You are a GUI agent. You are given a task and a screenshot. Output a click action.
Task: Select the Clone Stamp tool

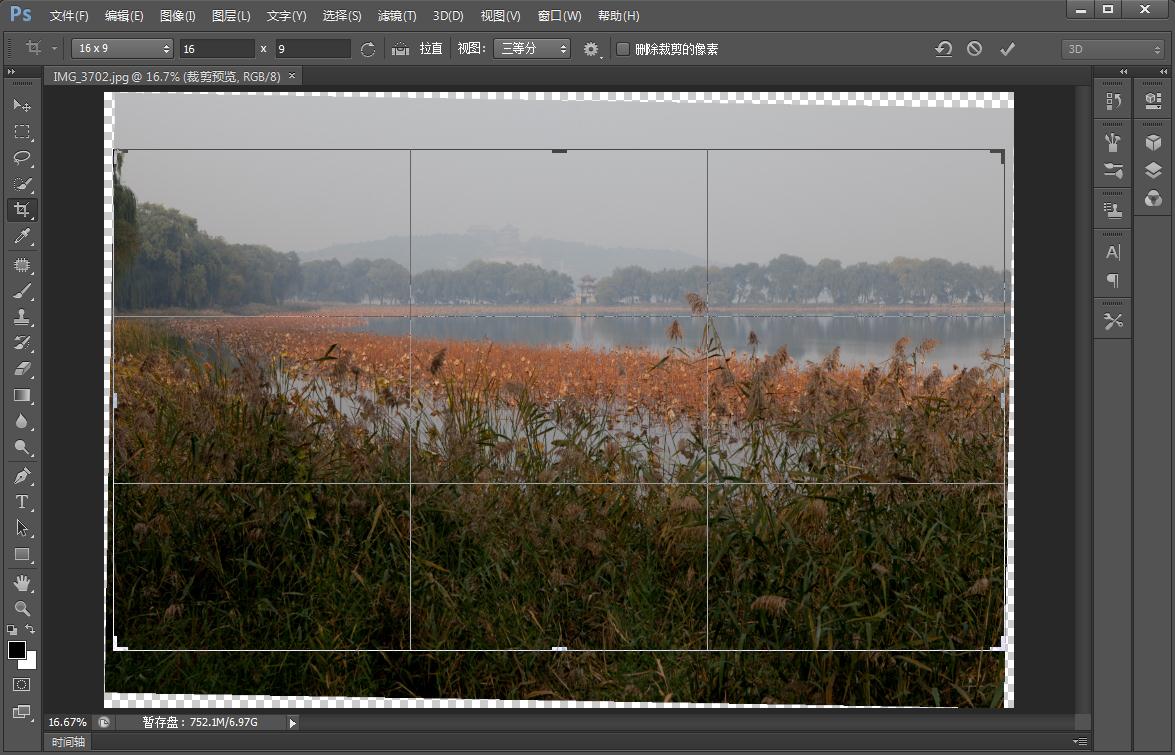pyautogui.click(x=22, y=317)
